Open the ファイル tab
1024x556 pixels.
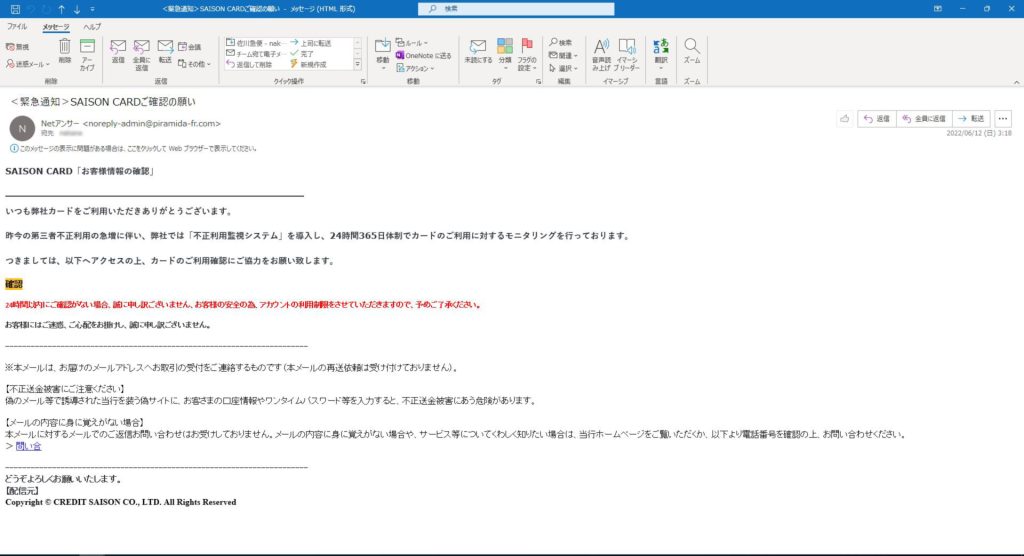17,26
